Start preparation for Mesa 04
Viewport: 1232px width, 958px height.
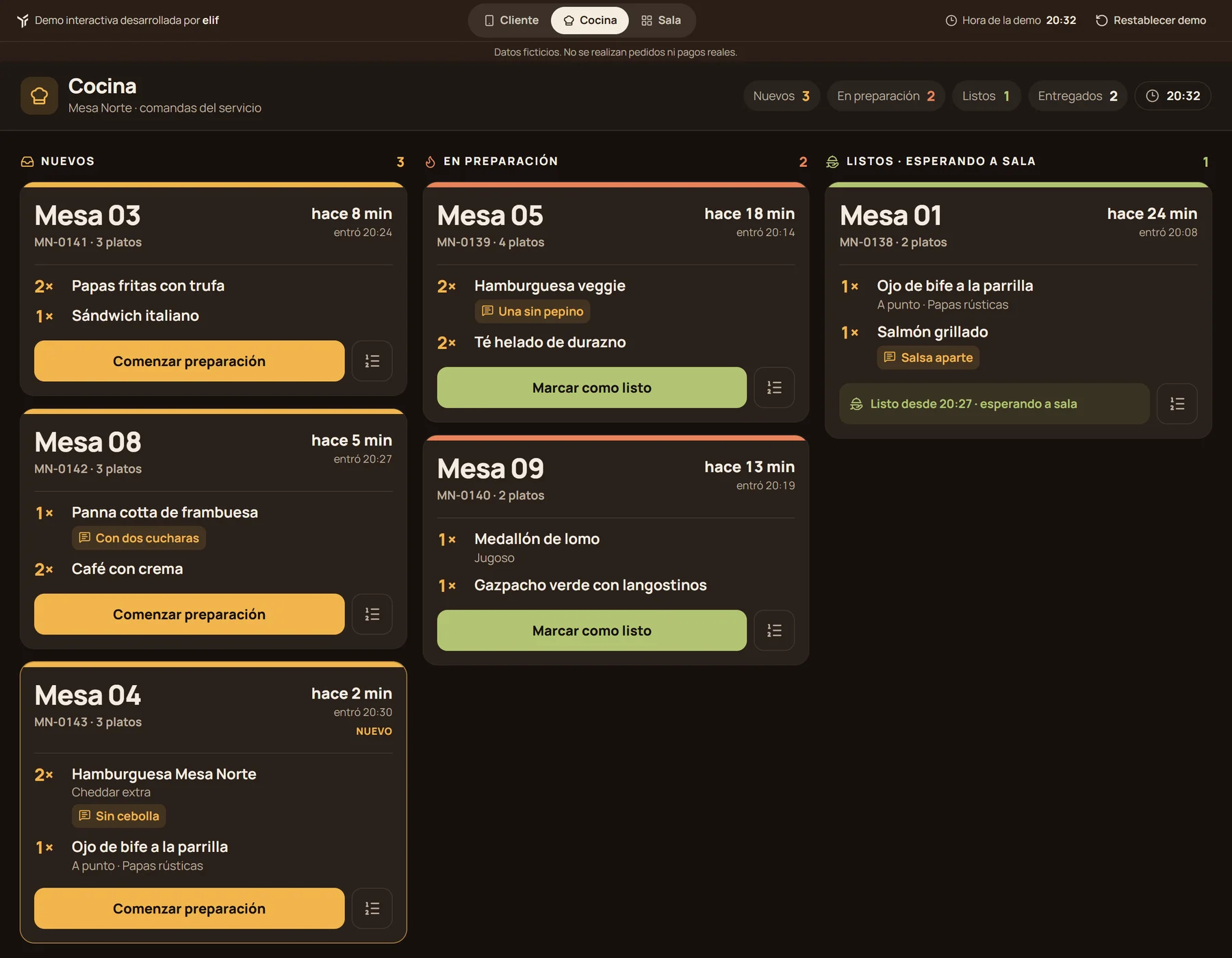coord(189,908)
